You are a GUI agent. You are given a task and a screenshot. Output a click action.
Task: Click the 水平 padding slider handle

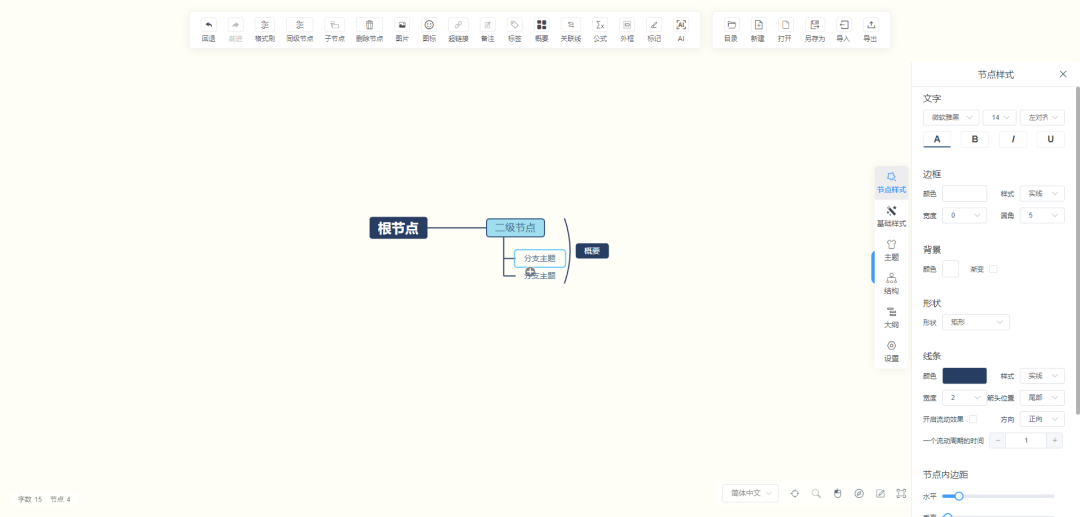pos(958,496)
